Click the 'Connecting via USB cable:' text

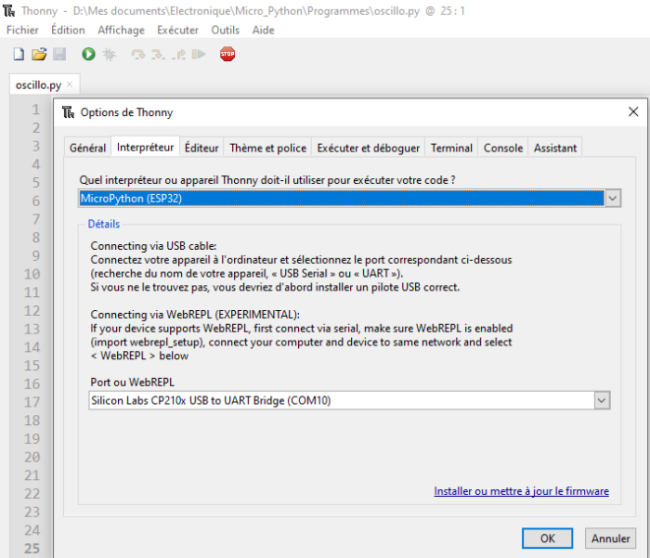click(x=153, y=246)
